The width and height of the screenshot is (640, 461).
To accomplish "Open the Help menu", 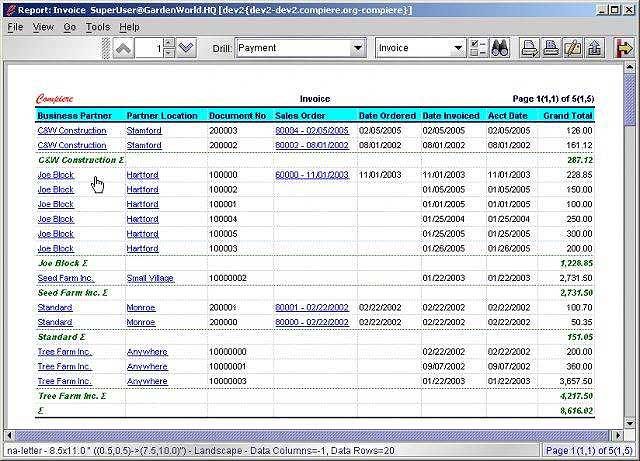I will click(x=129, y=27).
